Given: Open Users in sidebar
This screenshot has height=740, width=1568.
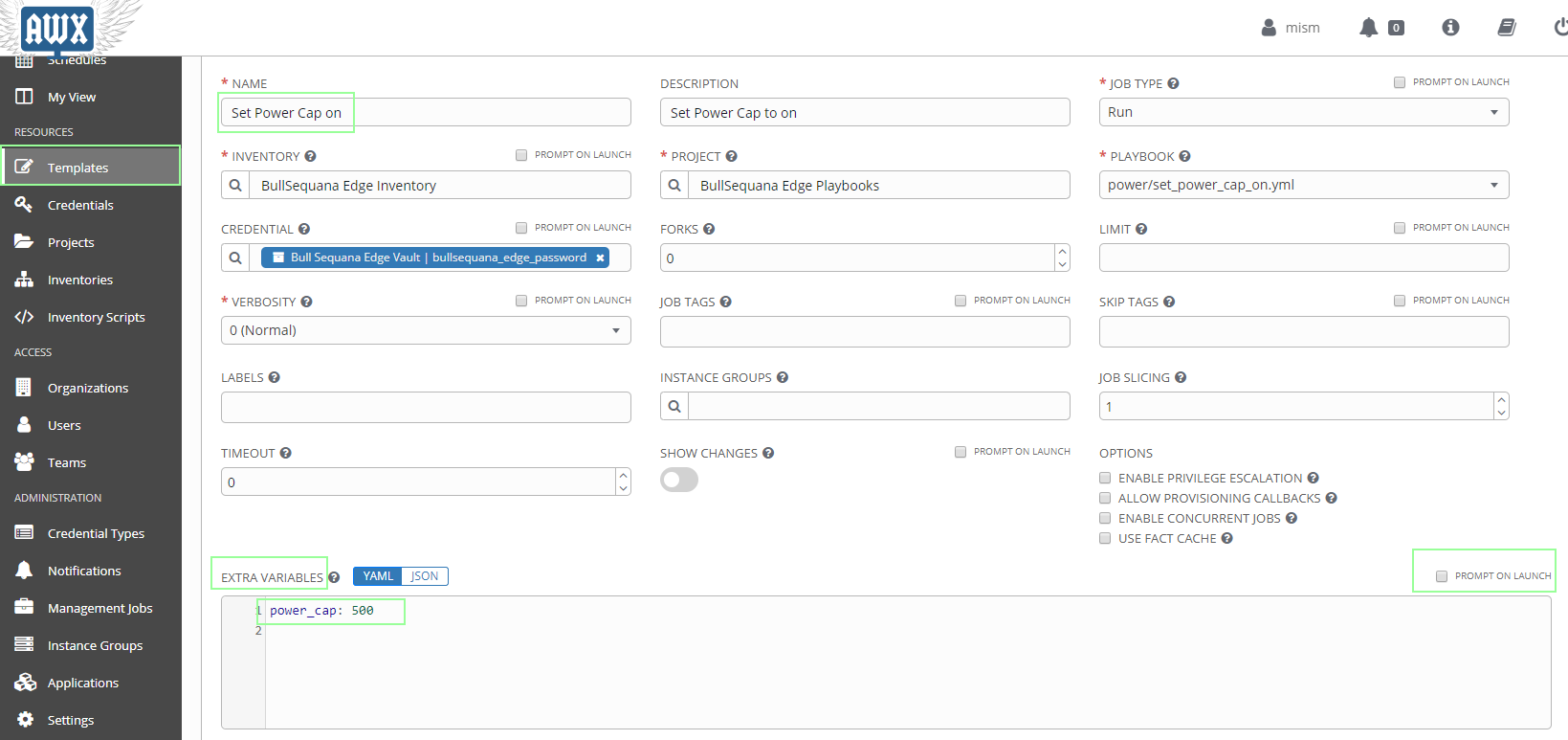Looking at the screenshot, I should click(91, 425).
